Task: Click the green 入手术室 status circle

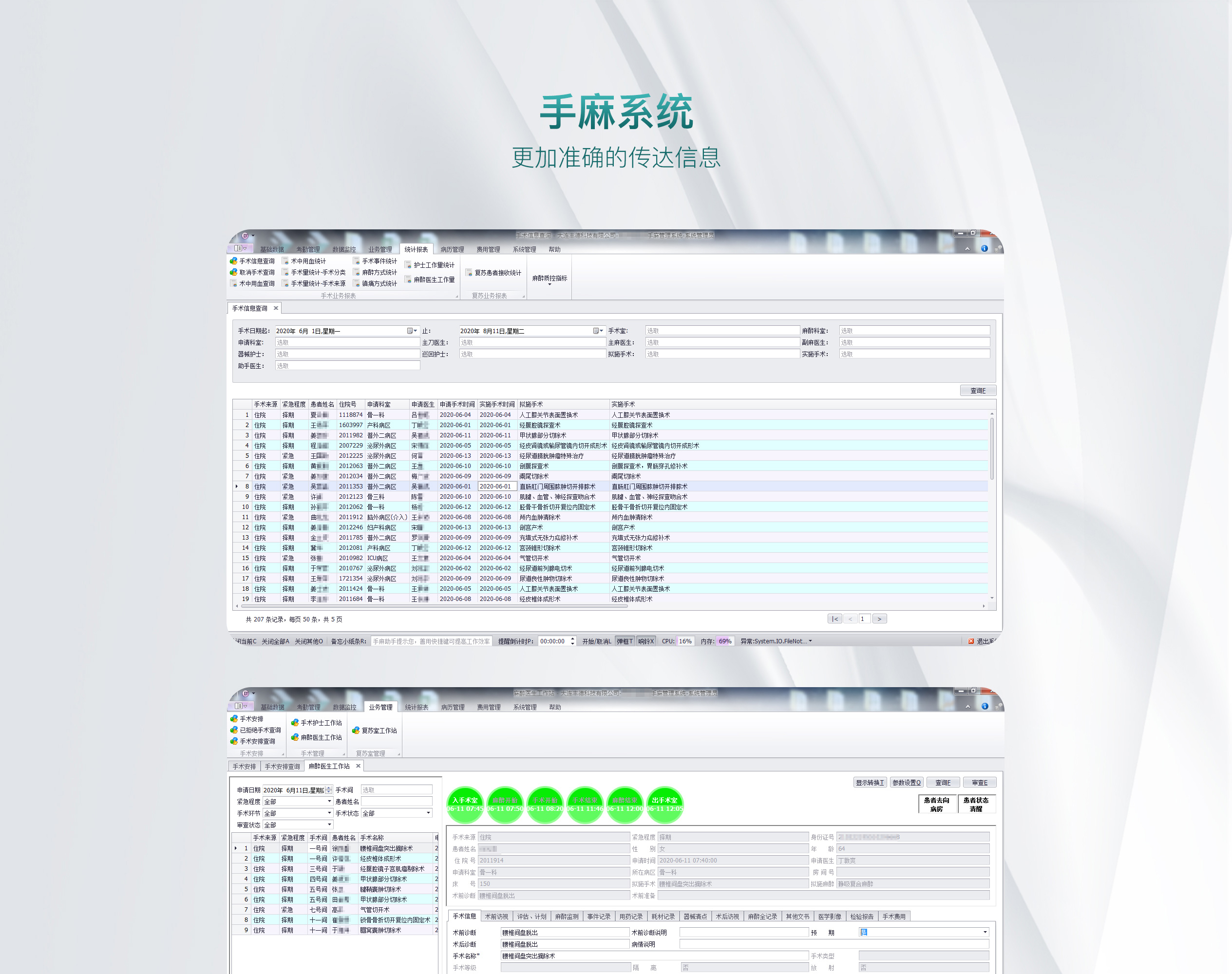Action: (x=465, y=804)
